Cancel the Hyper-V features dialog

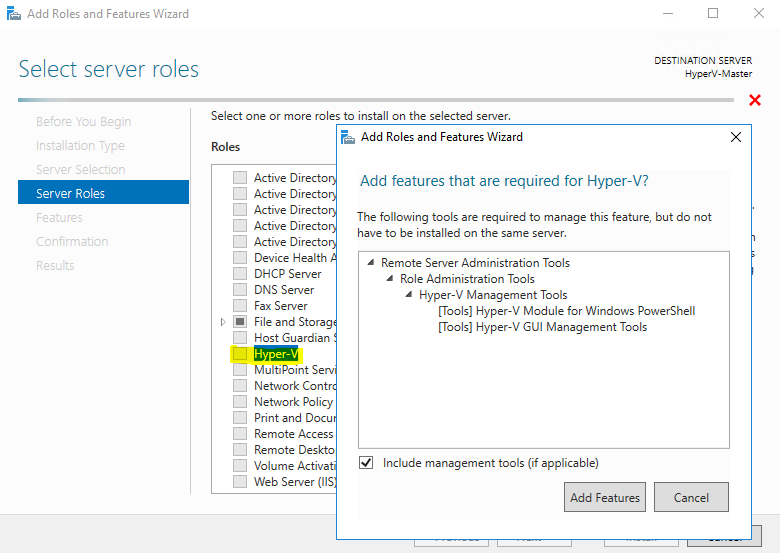691,497
